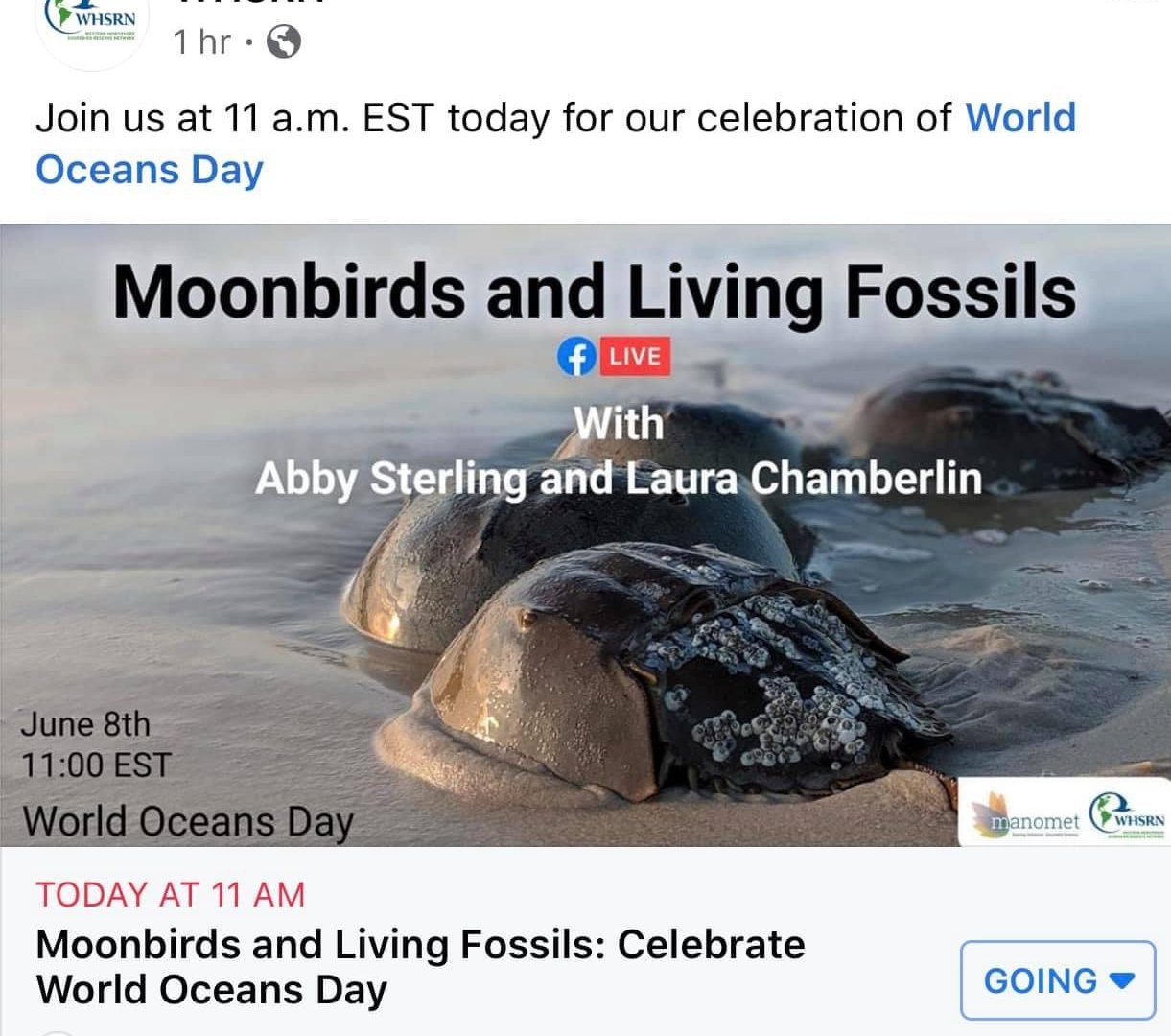1171x1036 pixels.
Task: Click the red LIVE badge
Action: pos(635,357)
